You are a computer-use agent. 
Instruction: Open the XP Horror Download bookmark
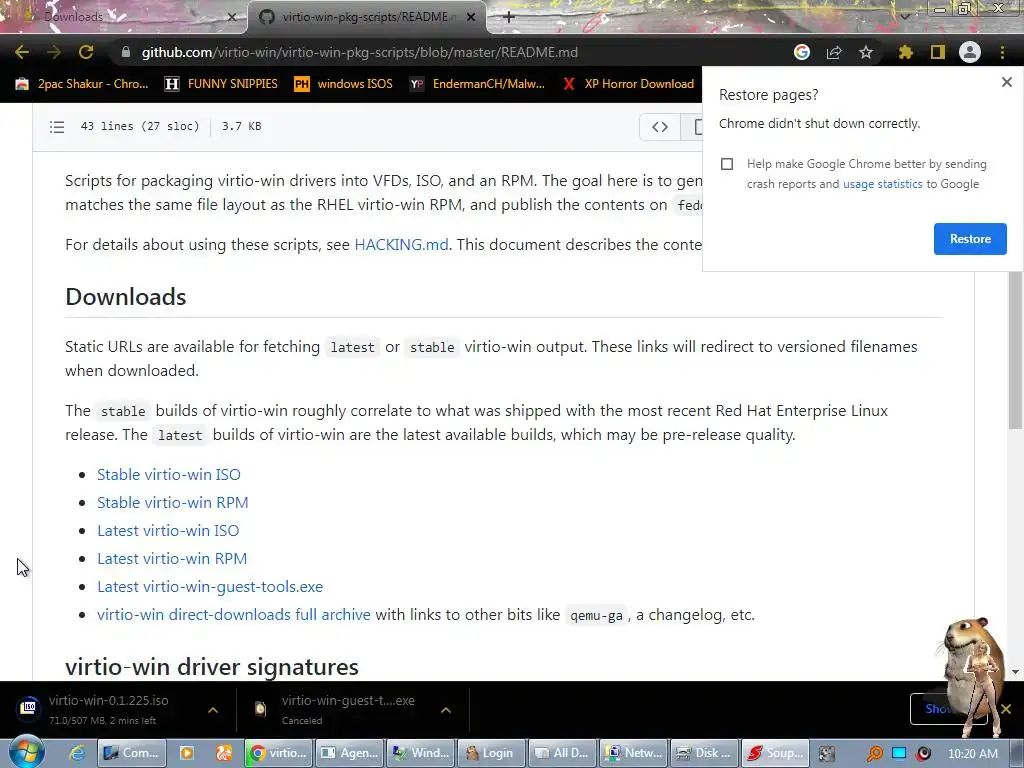(628, 84)
